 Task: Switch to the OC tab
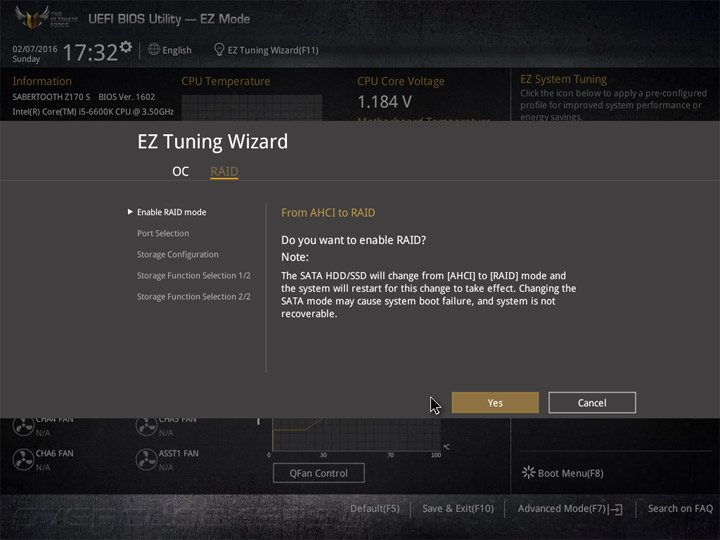(x=180, y=171)
